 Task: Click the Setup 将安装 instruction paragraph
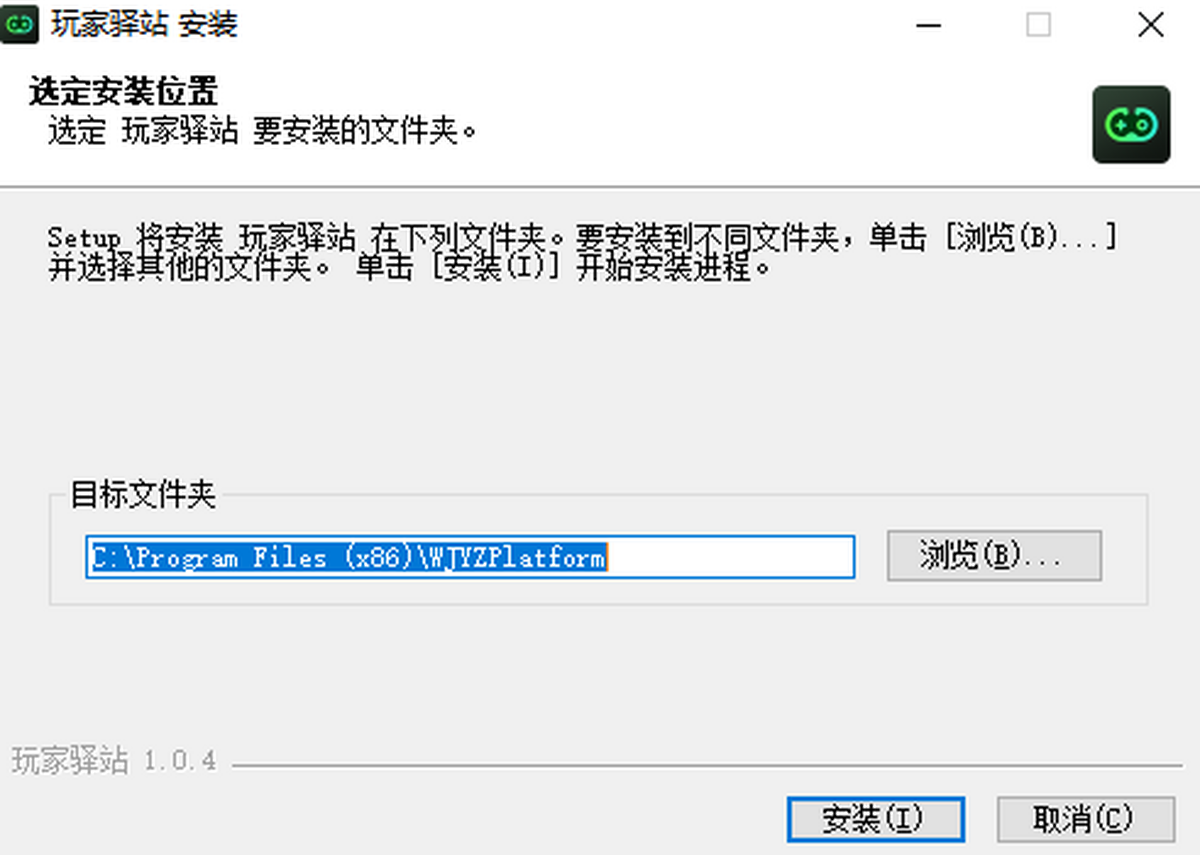point(583,253)
